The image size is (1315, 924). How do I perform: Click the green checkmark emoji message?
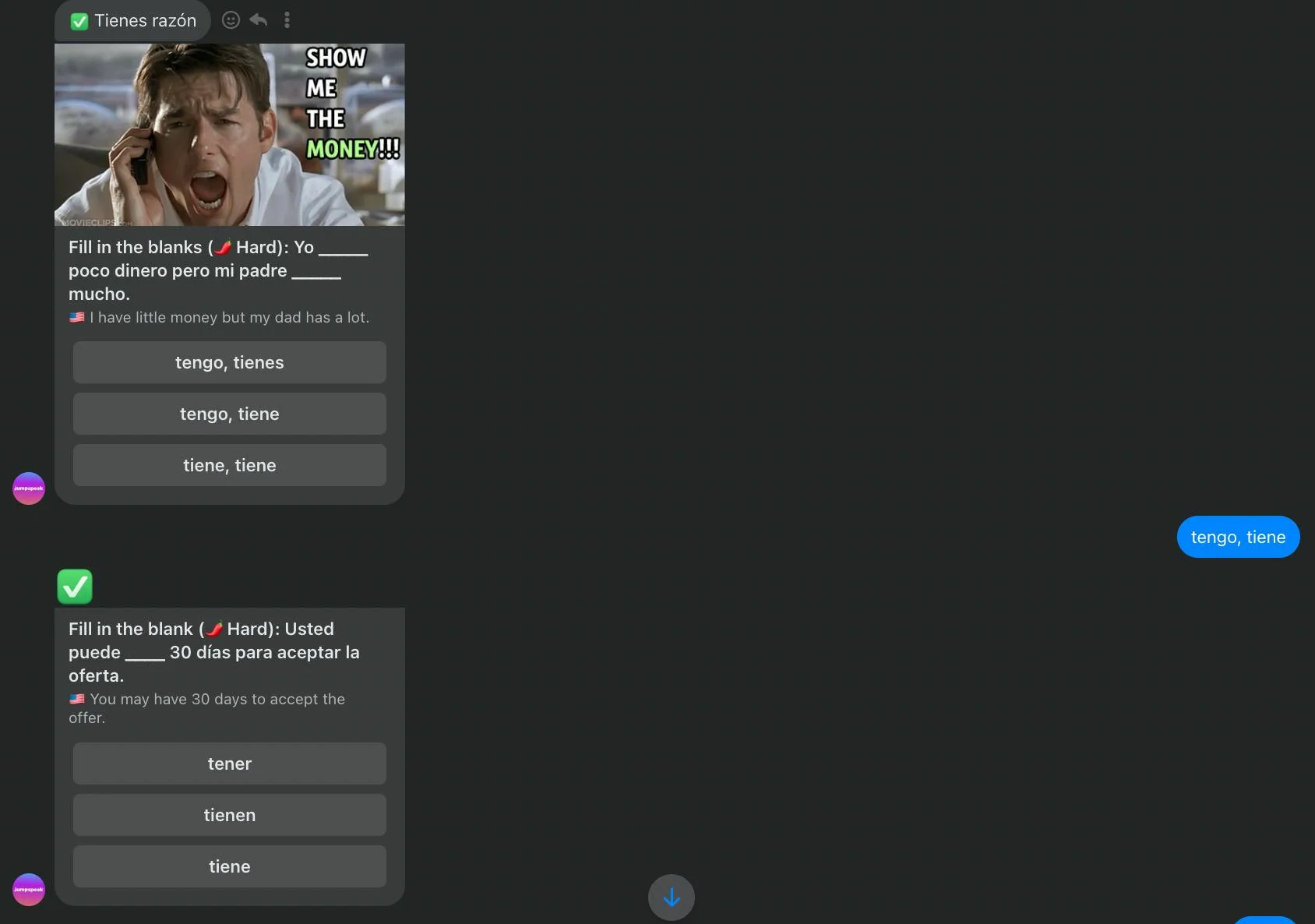[x=75, y=587]
